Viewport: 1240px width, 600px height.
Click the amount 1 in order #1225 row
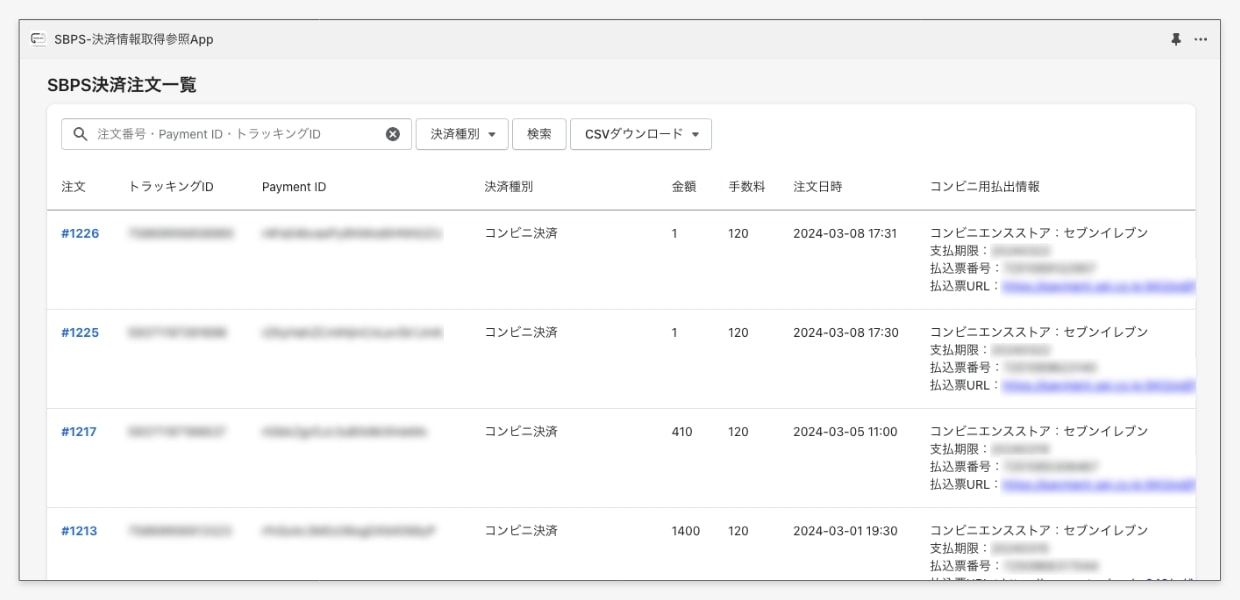(675, 332)
